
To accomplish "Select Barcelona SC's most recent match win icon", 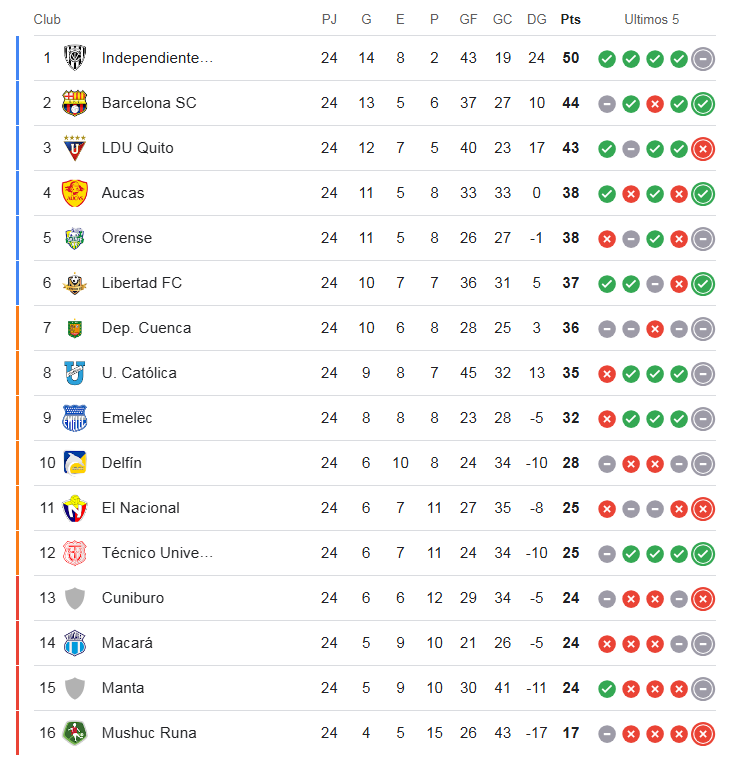I will click(x=703, y=104).
